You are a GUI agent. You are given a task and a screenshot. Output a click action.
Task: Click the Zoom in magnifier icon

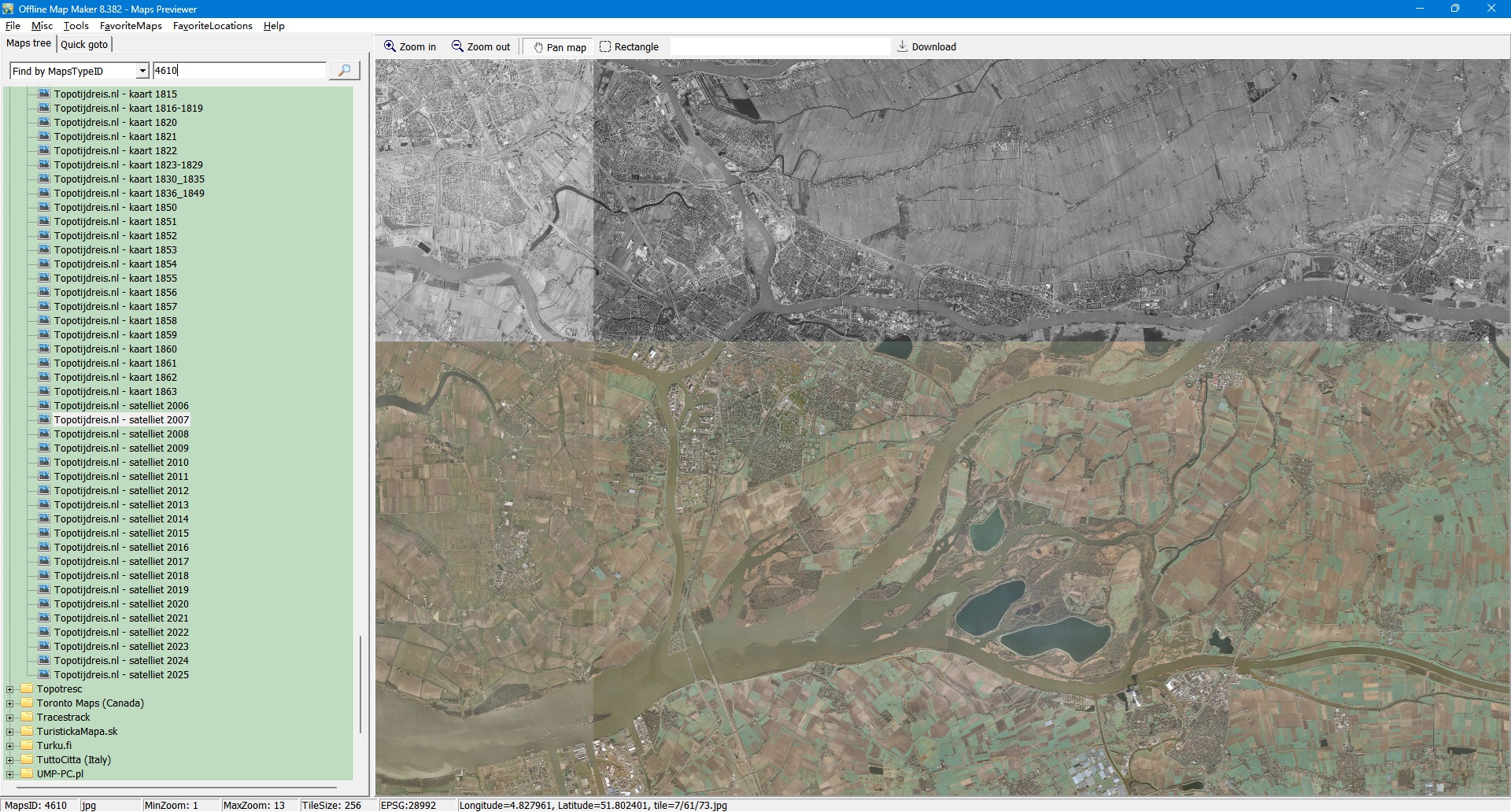pyautogui.click(x=390, y=46)
